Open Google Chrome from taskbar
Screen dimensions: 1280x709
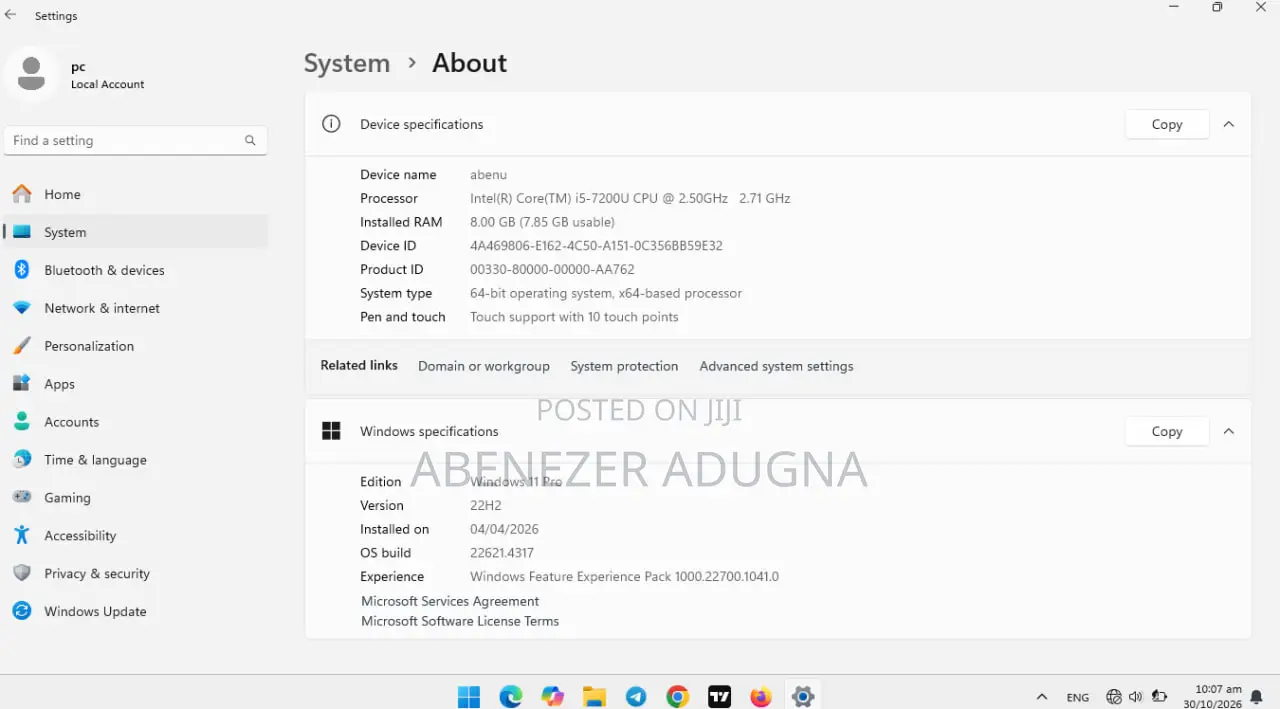[x=678, y=696]
